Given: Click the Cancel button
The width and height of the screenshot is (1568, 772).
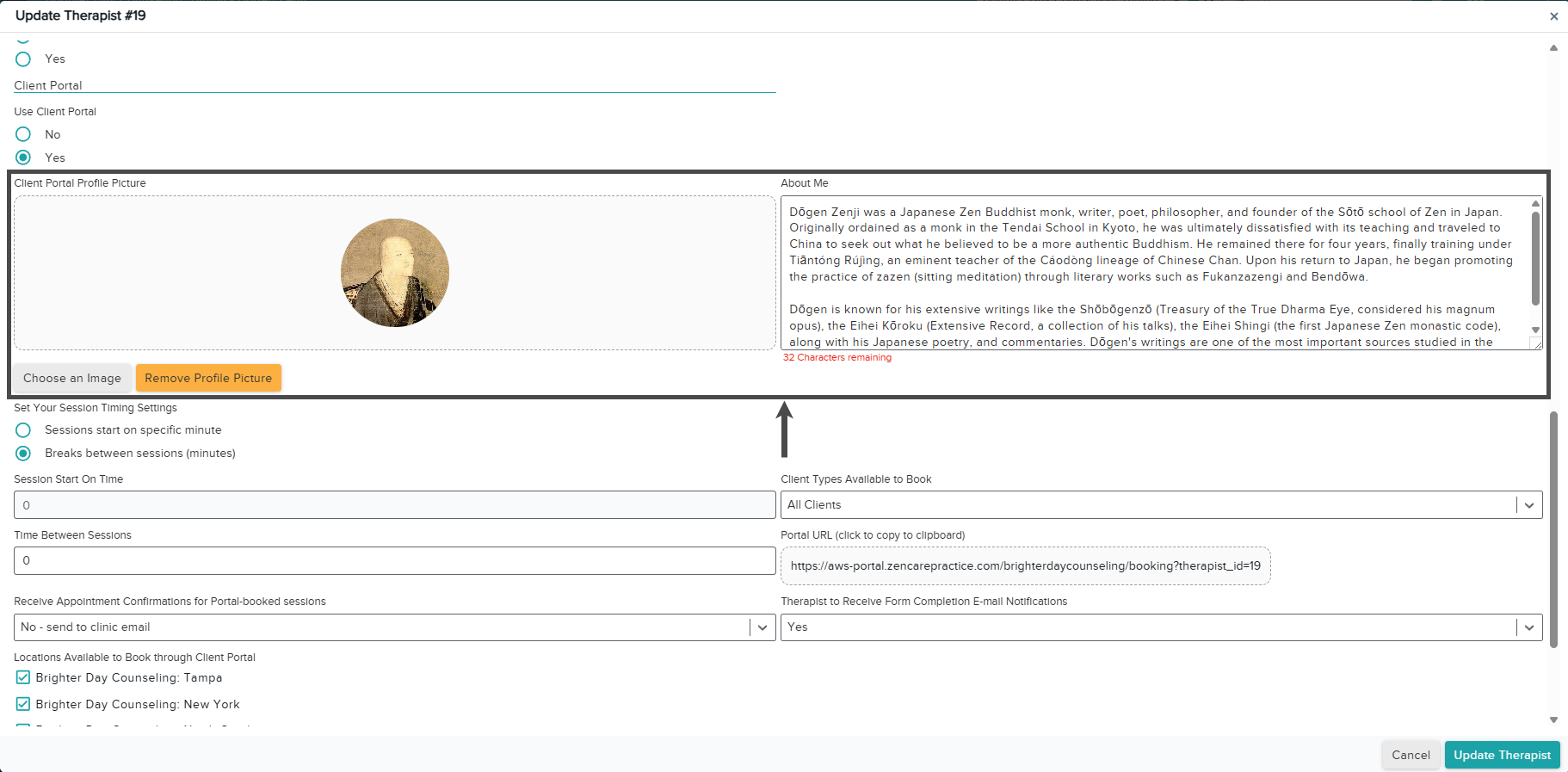Looking at the screenshot, I should click(x=1411, y=755).
